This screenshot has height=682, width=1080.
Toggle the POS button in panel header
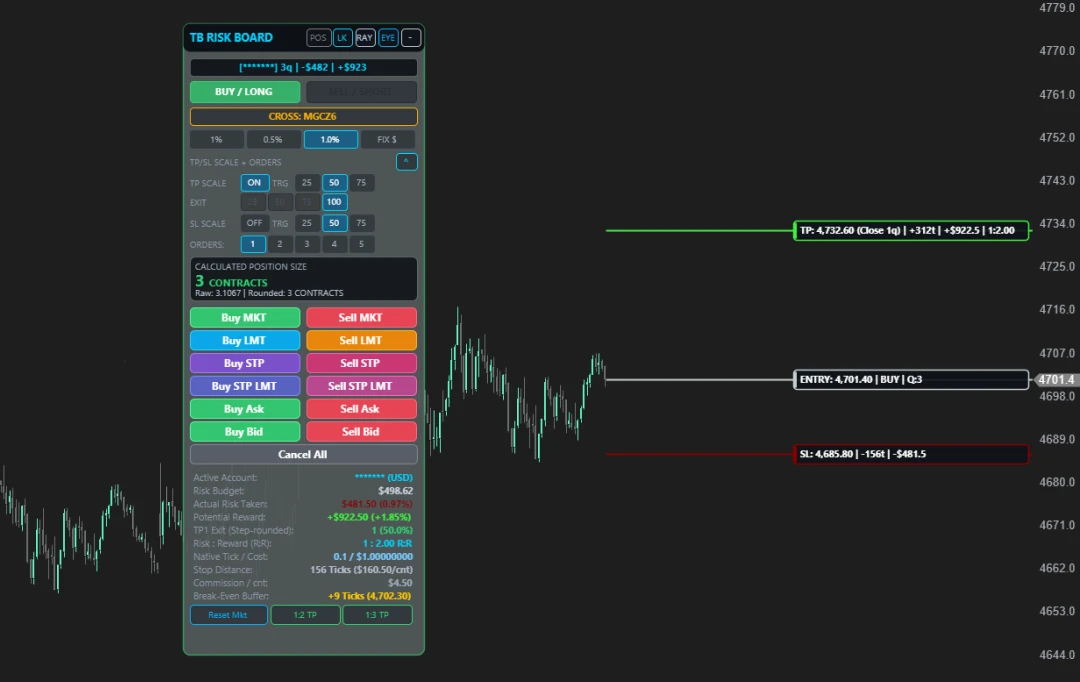(318, 38)
